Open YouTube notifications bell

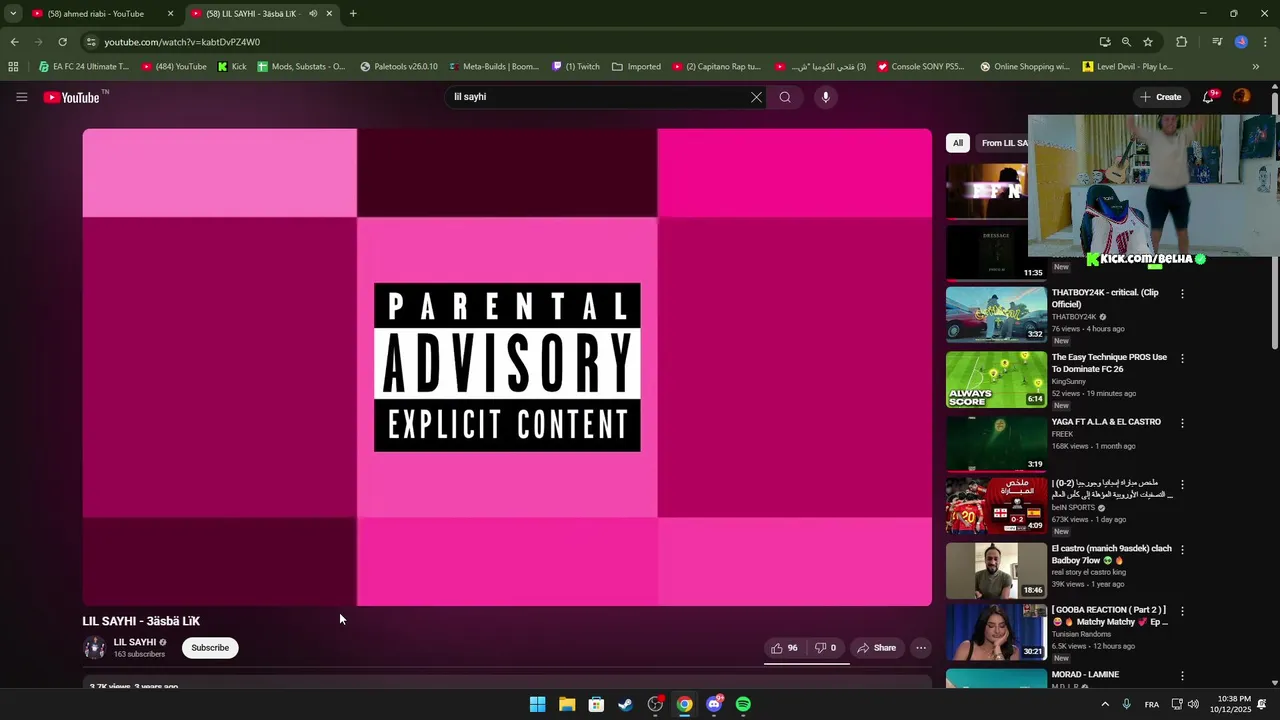click(x=1209, y=97)
